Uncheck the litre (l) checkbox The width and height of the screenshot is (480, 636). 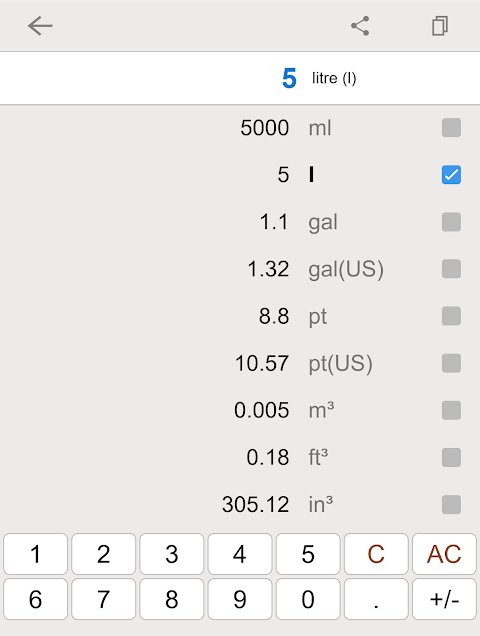tap(451, 175)
